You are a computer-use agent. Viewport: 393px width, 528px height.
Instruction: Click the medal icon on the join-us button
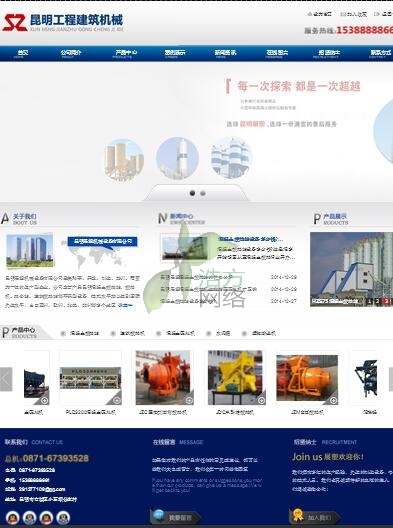click(298, 515)
